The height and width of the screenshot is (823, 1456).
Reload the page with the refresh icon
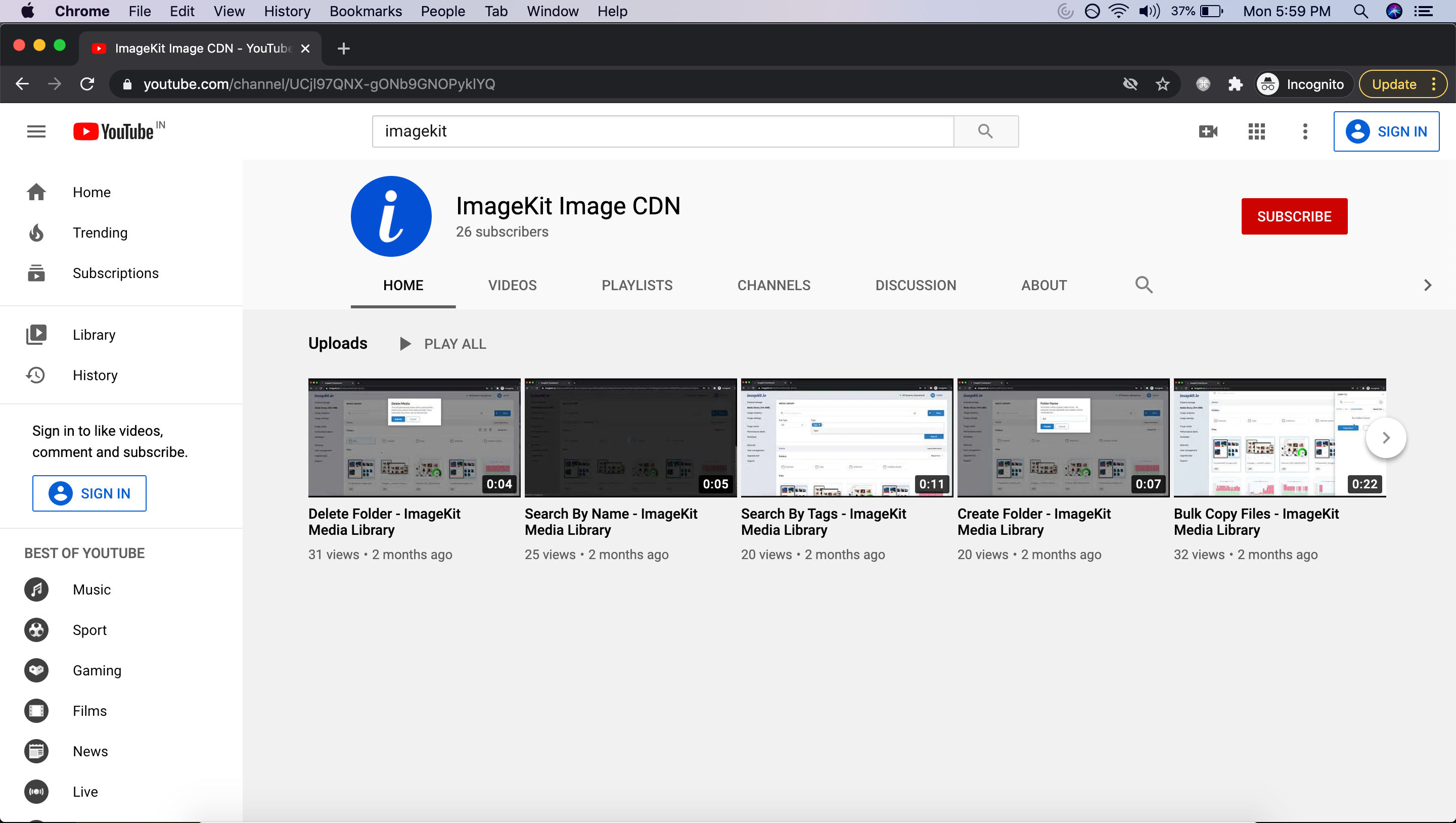click(87, 84)
